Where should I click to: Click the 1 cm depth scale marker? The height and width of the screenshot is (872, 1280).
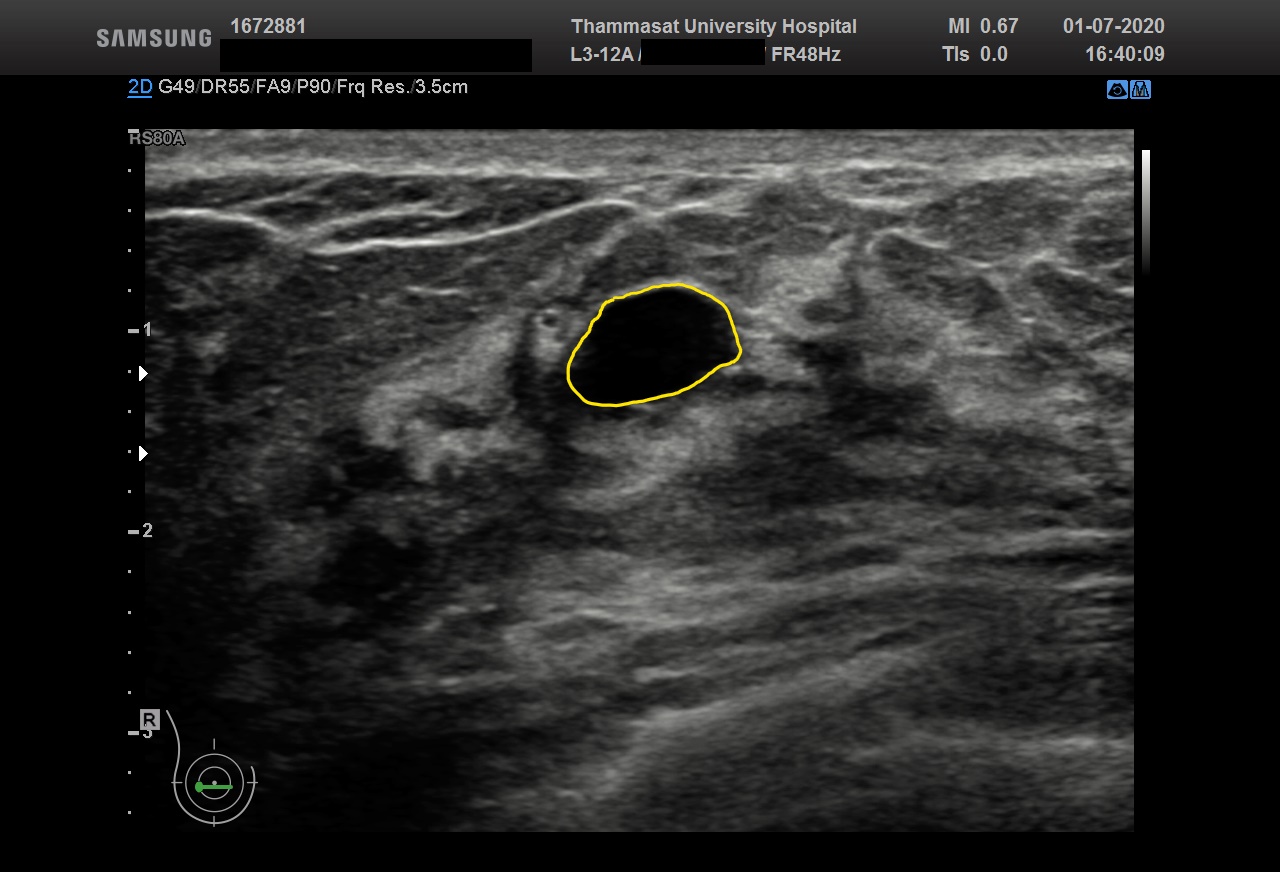coord(146,330)
